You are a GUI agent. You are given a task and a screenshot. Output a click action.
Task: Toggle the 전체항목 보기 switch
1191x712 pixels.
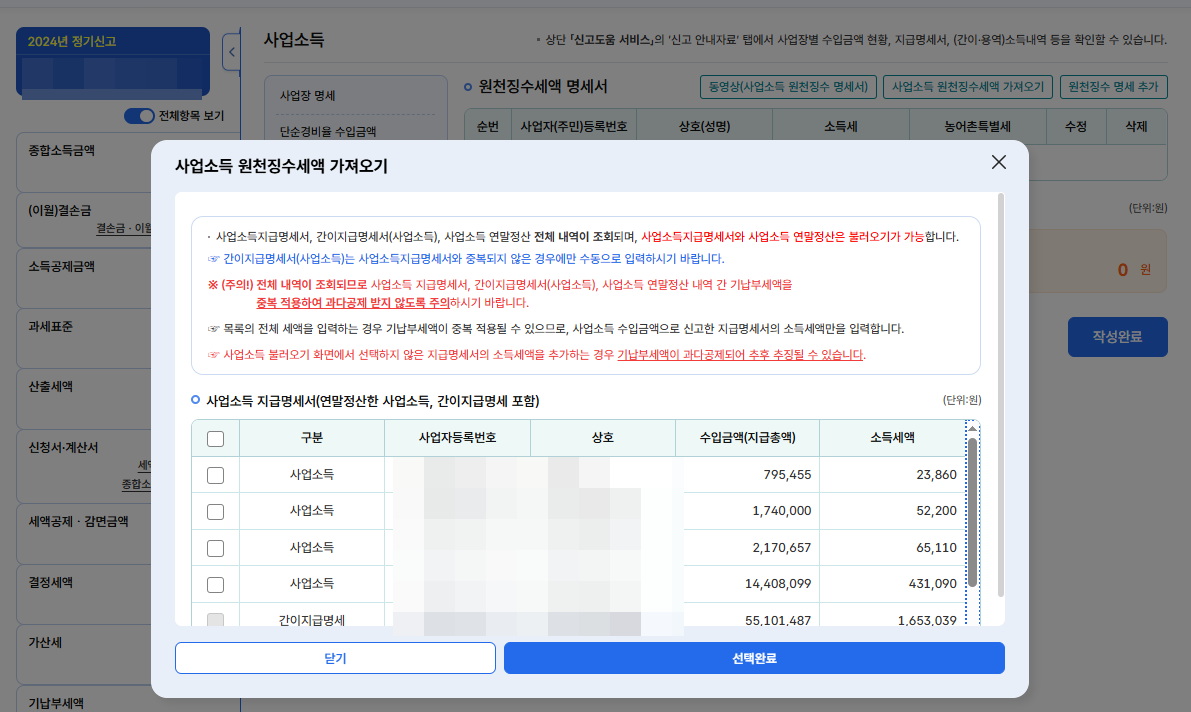pyautogui.click(x=140, y=116)
